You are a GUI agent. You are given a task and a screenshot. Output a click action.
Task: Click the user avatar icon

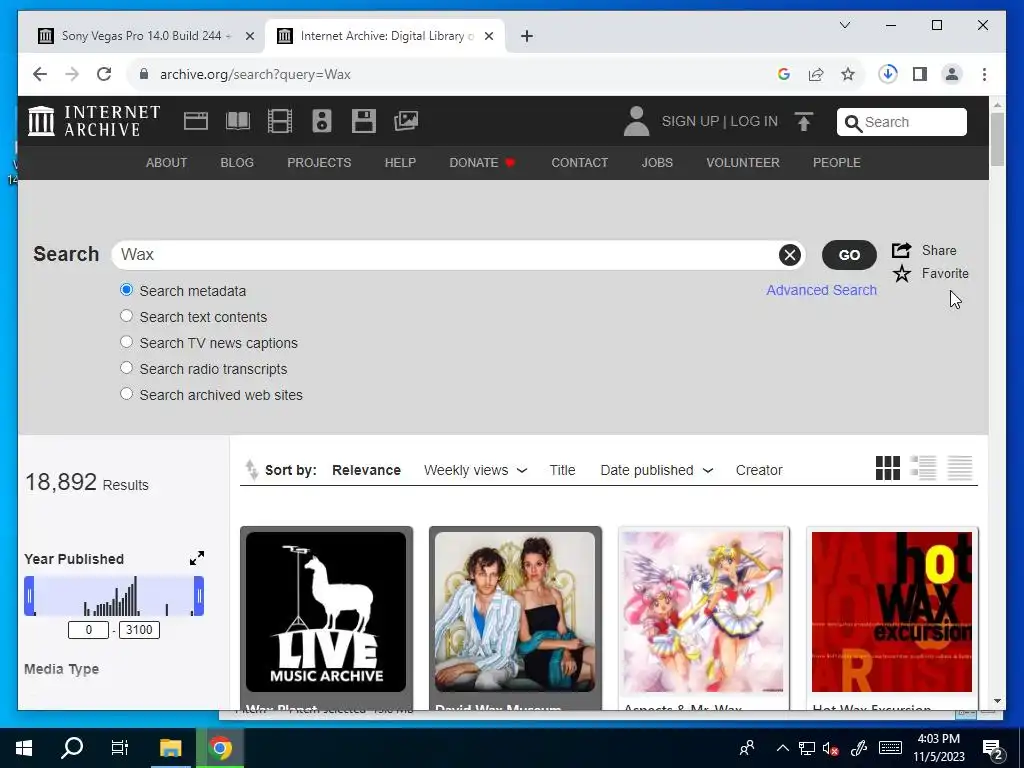point(636,121)
